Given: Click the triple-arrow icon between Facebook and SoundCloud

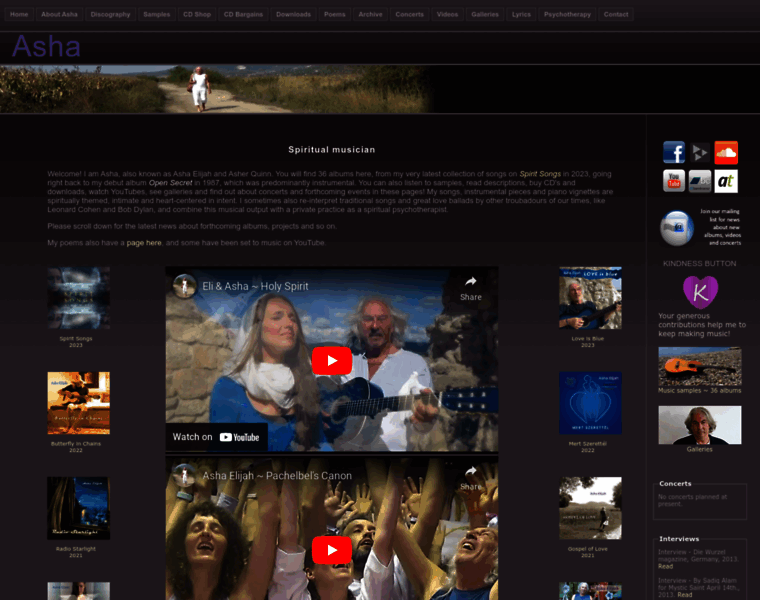Looking at the screenshot, I should pos(700,153).
